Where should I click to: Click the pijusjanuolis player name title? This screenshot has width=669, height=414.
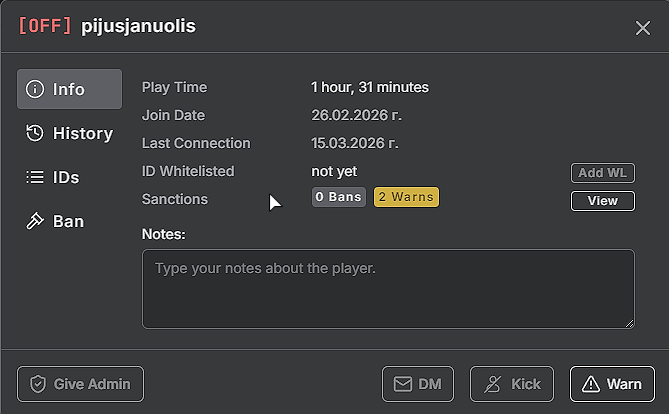click(x=139, y=26)
